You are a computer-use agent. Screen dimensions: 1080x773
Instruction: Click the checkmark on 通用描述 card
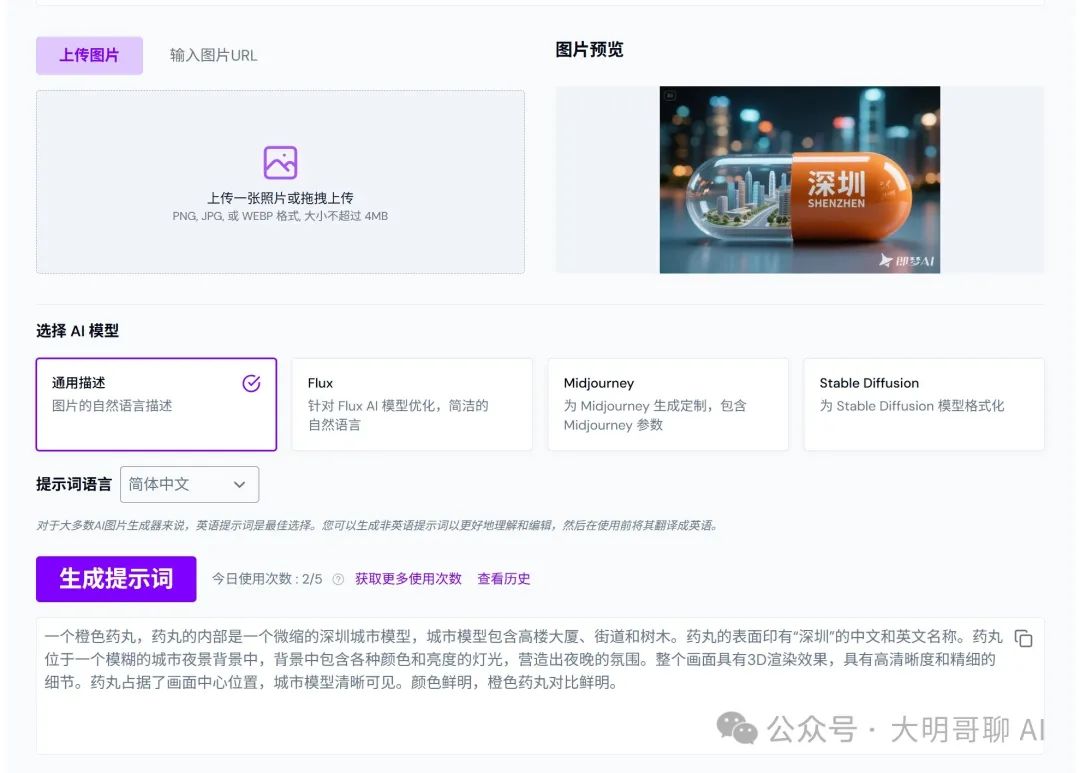(251, 383)
